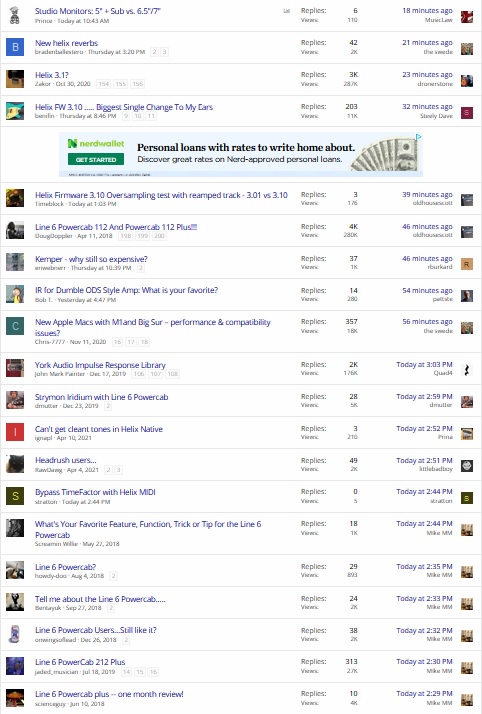Click "23 minutes ago" on Helix 3.1? row
Screen dimensions: 482x714
[427, 74]
